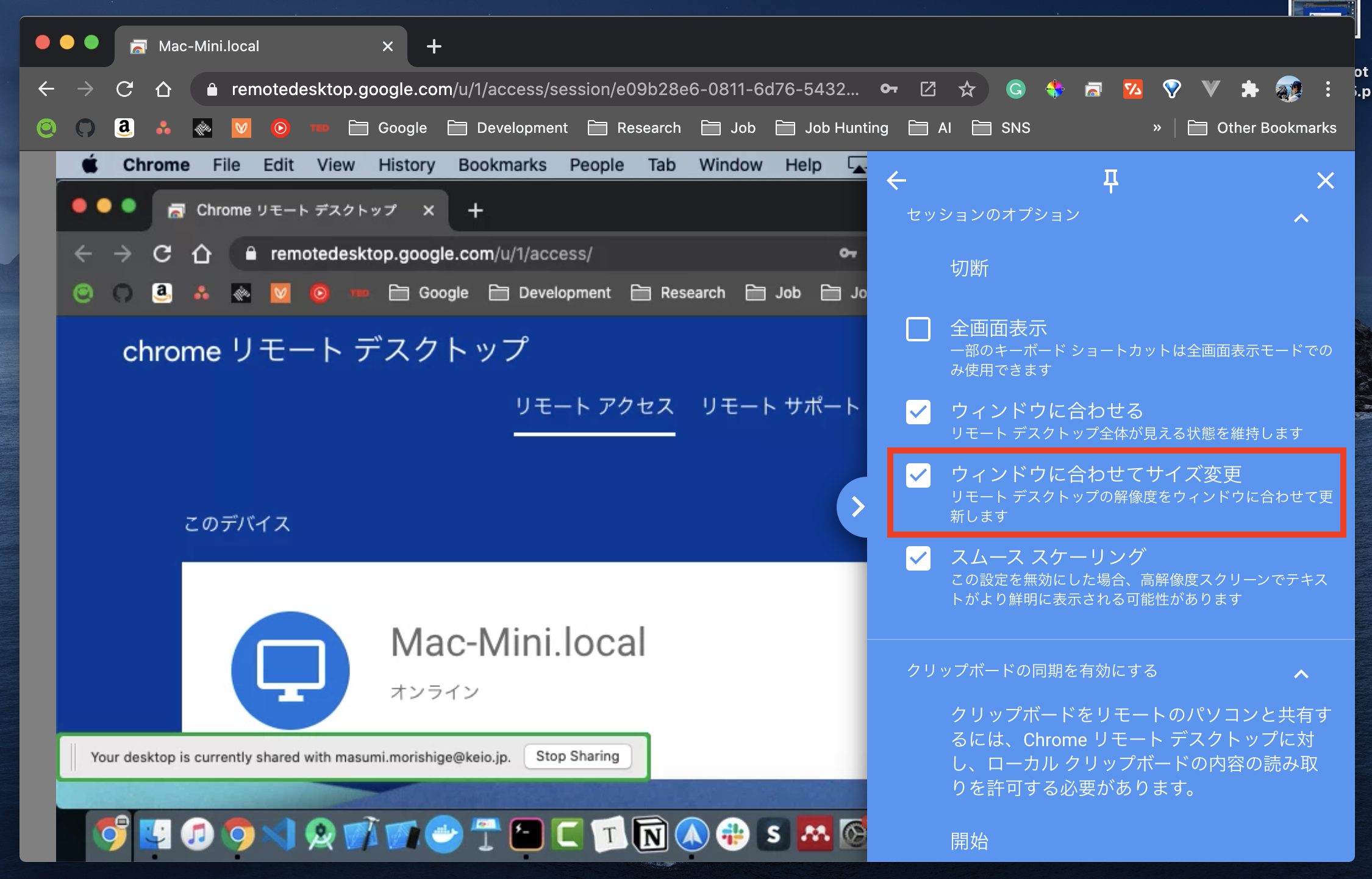Image resolution: width=1372 pixels, height=879 pixels.
Task: Open Docker in the remote Dock
Action: [443, 835]
